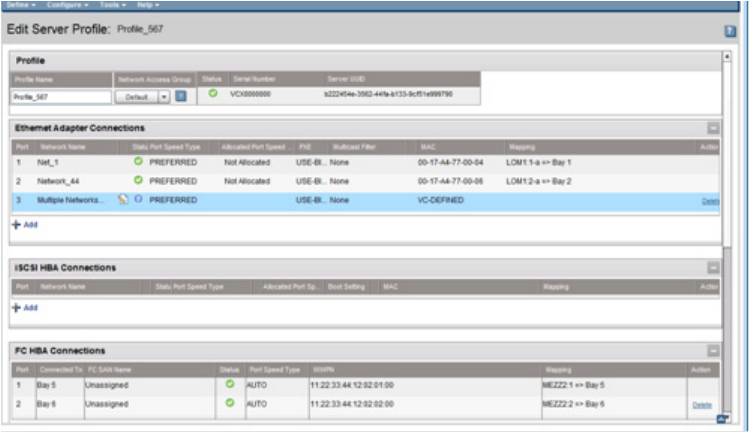The height and width of the screenshot is (433, 750).
Task: Click mapping LOM1:2-a => Bay 2
Action: (539, 181)
